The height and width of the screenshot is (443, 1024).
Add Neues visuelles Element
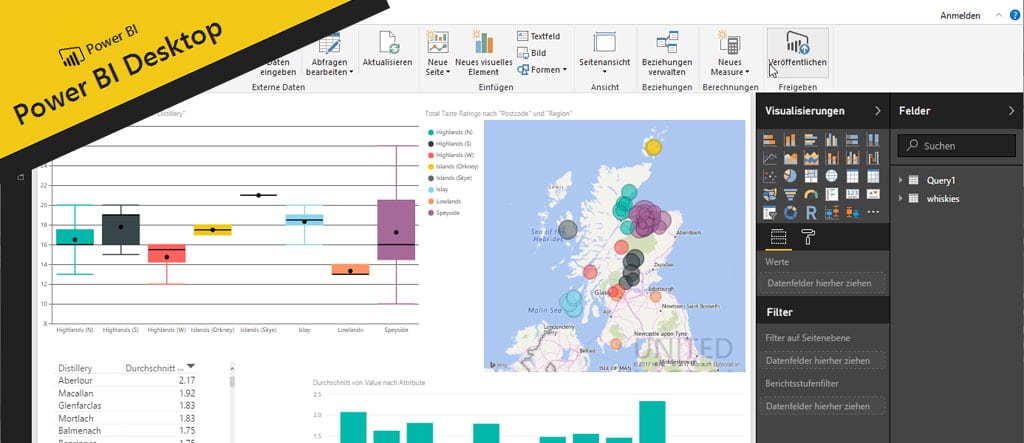coord(483,52)
